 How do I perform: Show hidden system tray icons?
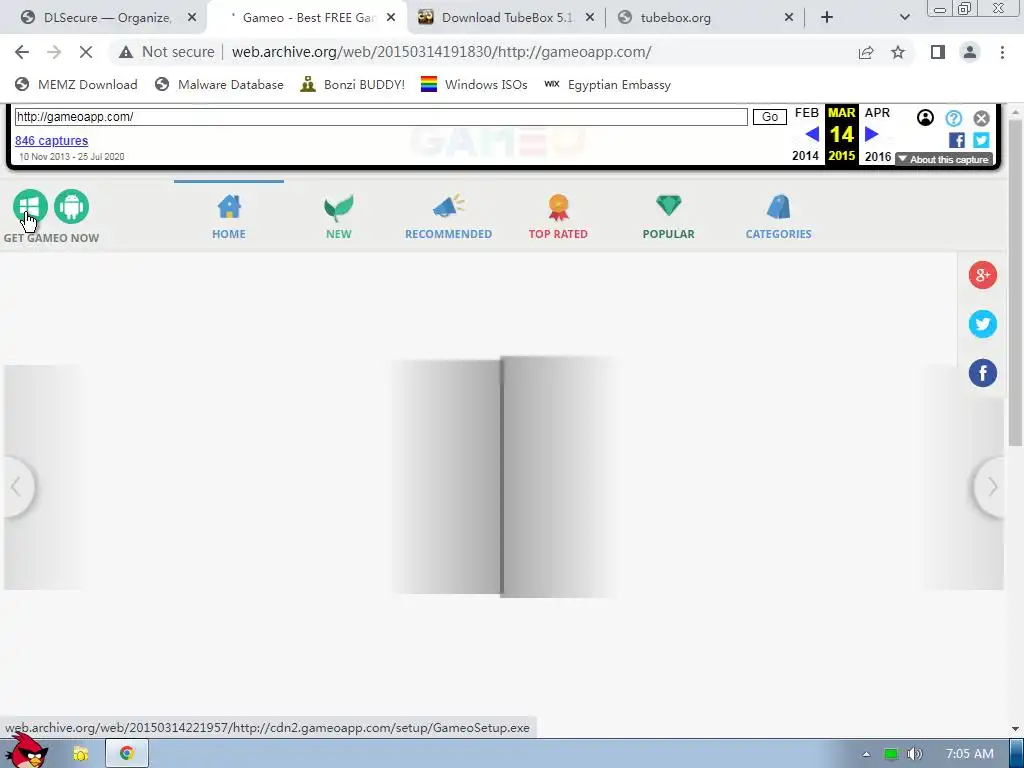coord(866,754)
